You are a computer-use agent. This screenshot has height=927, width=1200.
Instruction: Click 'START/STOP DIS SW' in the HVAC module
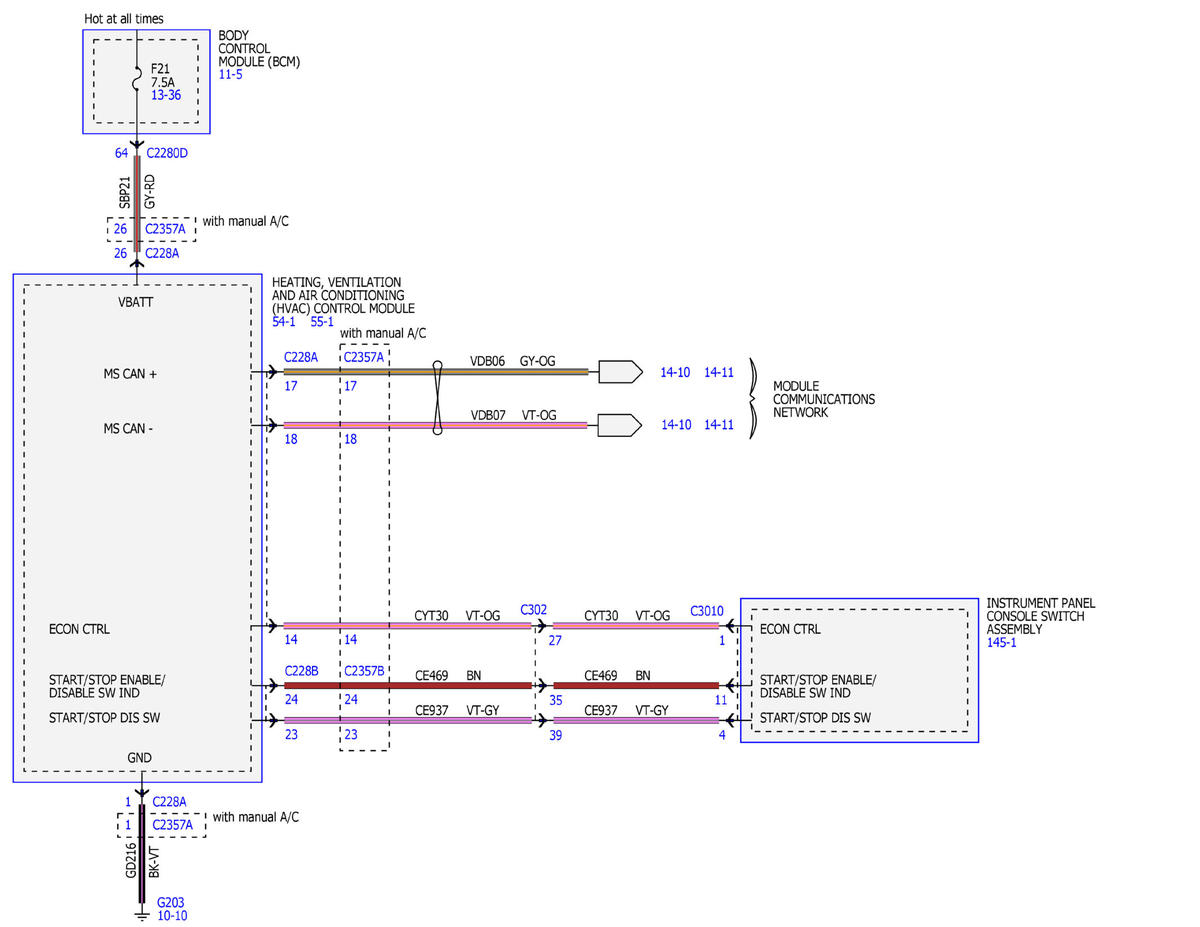[x=104, y=718]
